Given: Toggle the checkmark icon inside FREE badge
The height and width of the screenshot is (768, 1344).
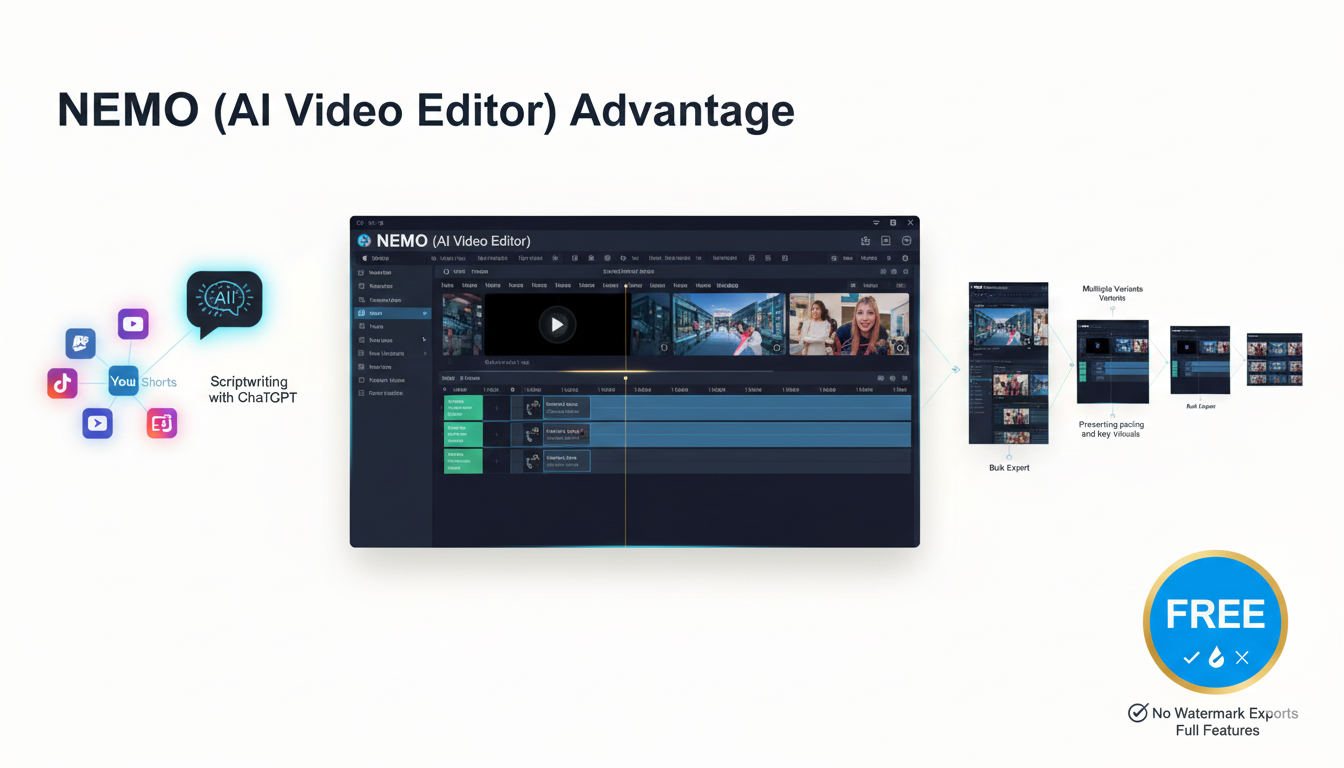Looking at the screenshot, I should pos(1191,657).
